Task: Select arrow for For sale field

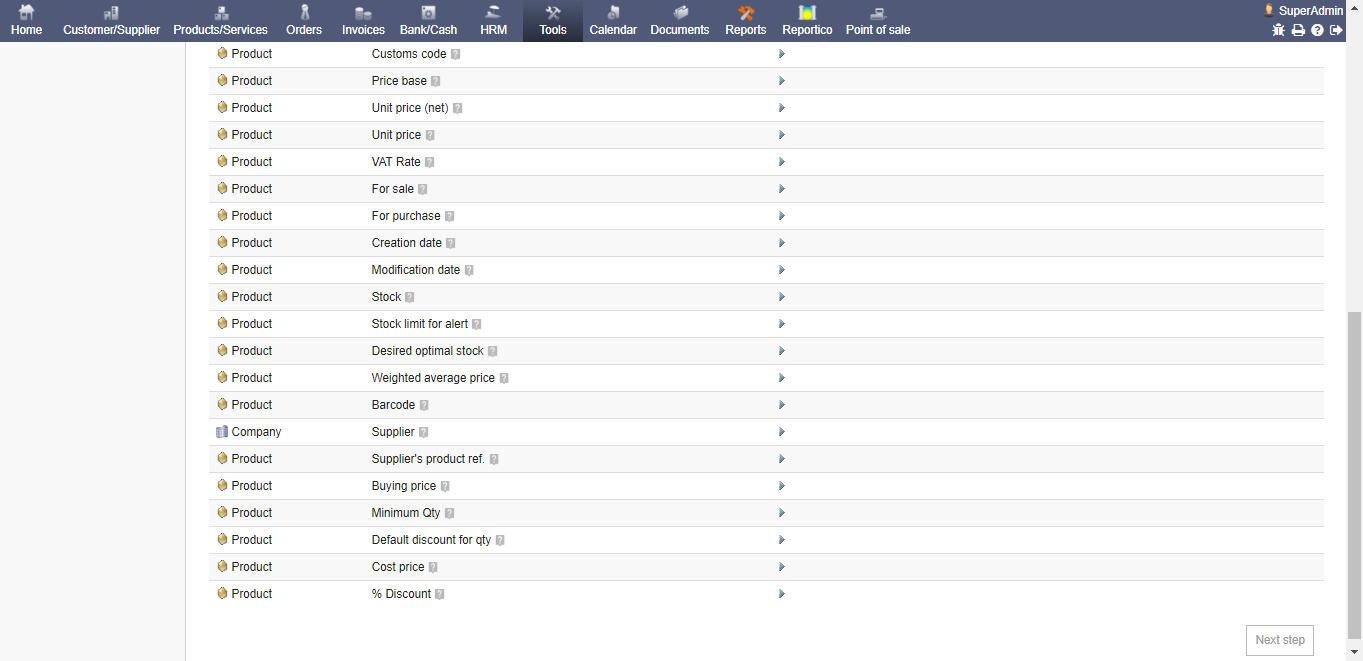Action: (x=782, y=189)
